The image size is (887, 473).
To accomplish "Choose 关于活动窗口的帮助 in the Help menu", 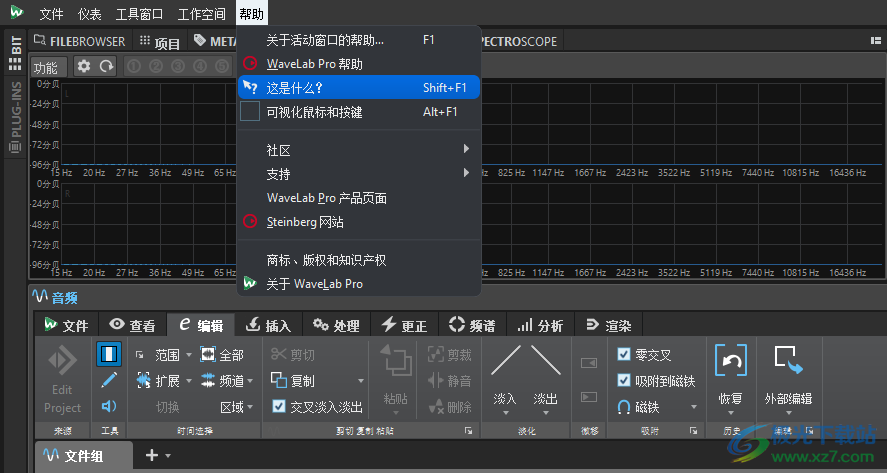I will (359, 40).
